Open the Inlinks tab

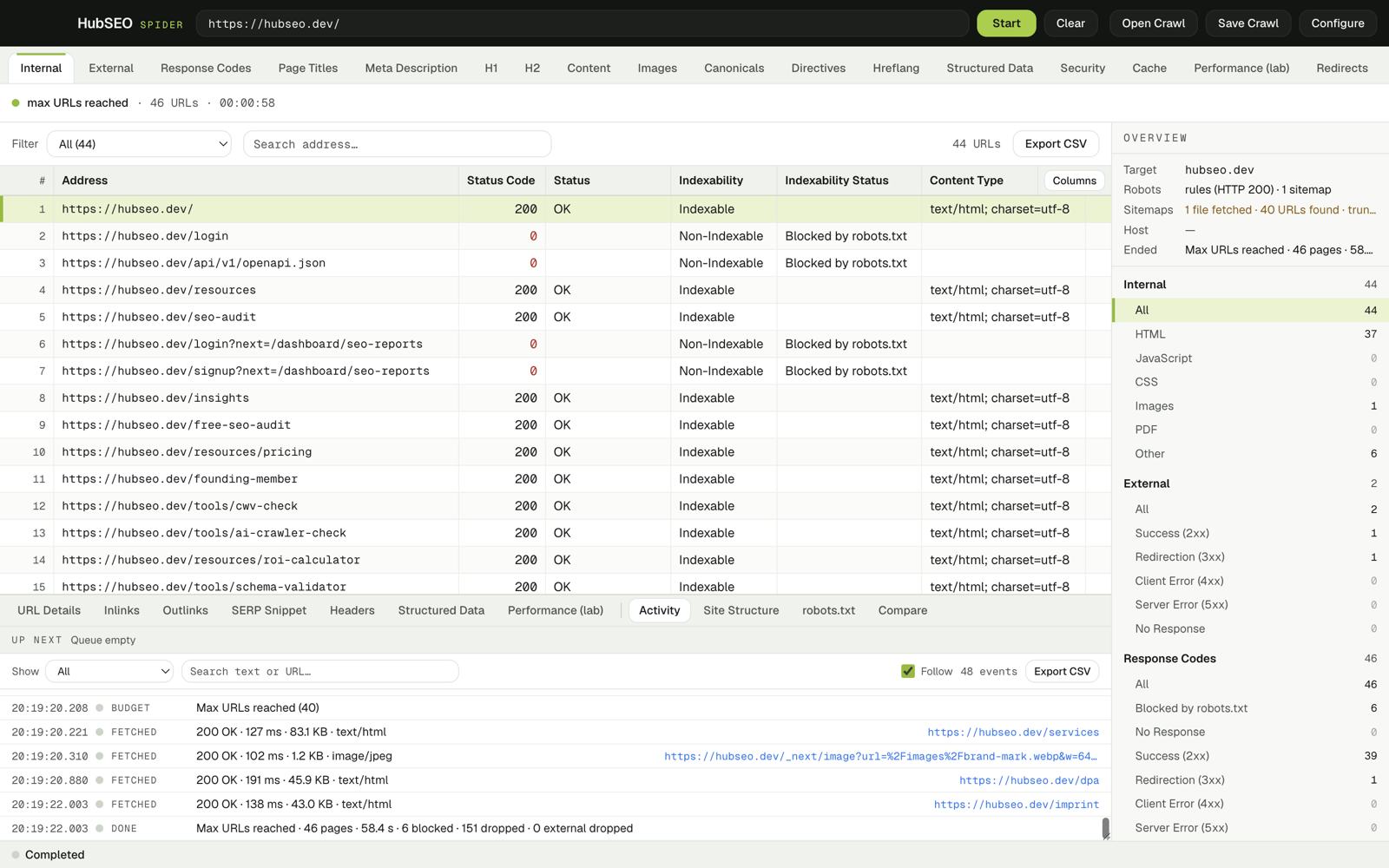(x=122, y=610)
